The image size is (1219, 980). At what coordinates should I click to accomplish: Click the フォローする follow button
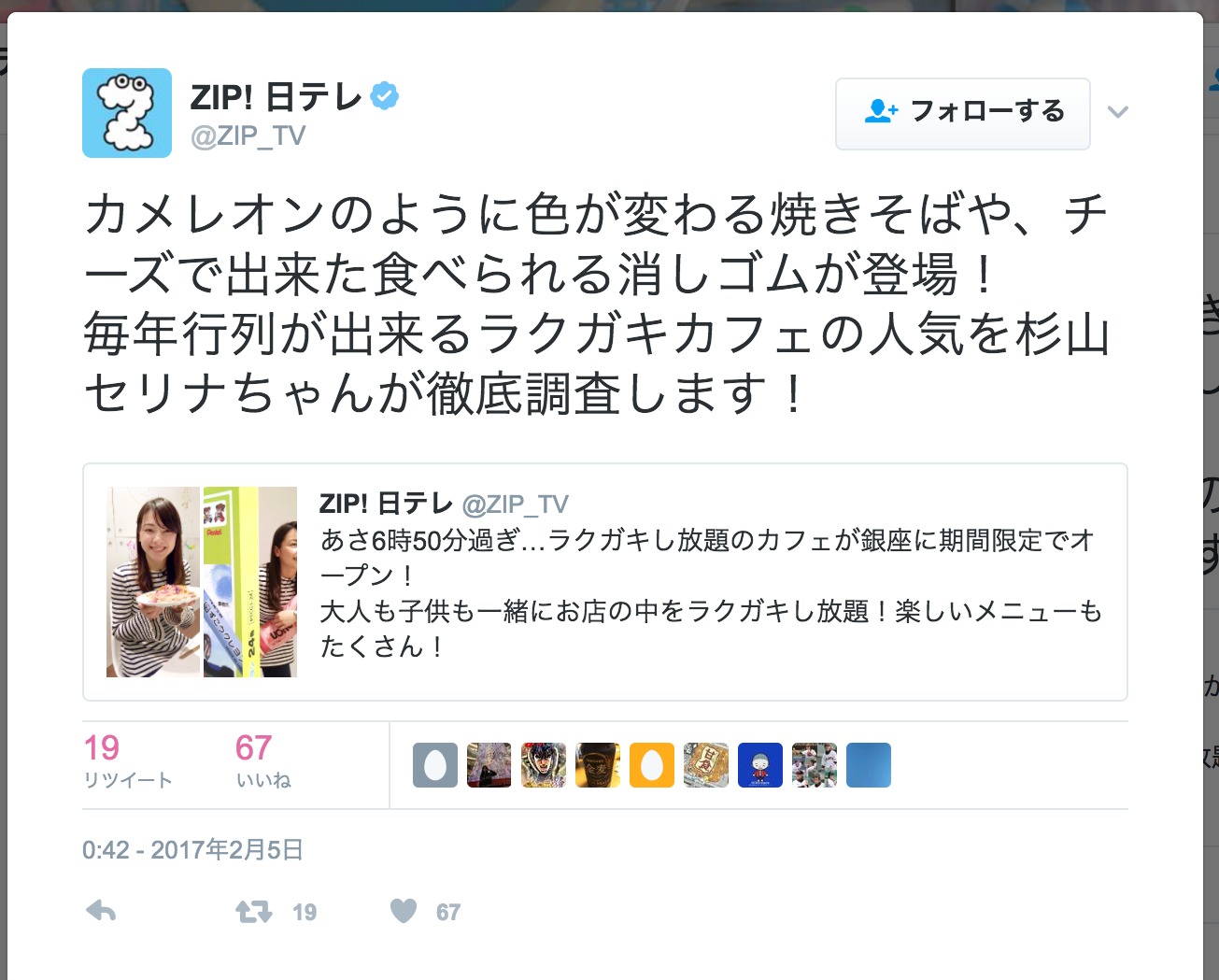tap(963, 113)
